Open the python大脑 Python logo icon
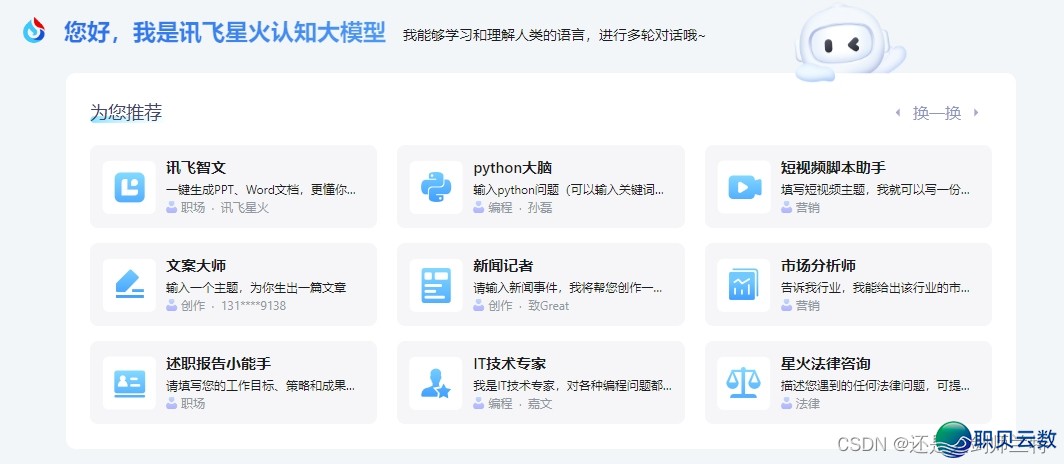 pos(436,187)
